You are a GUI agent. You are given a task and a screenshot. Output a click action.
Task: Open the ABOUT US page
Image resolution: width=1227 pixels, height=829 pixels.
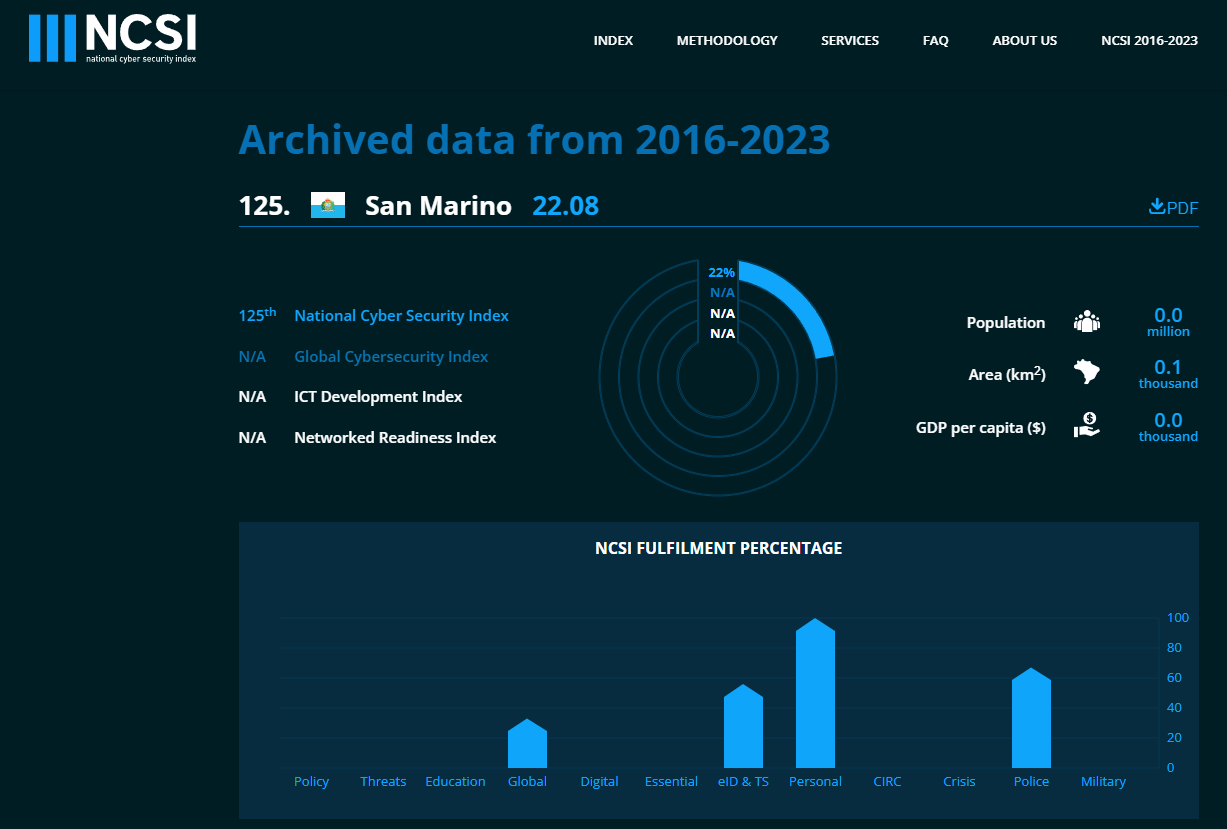(1025, 41)
